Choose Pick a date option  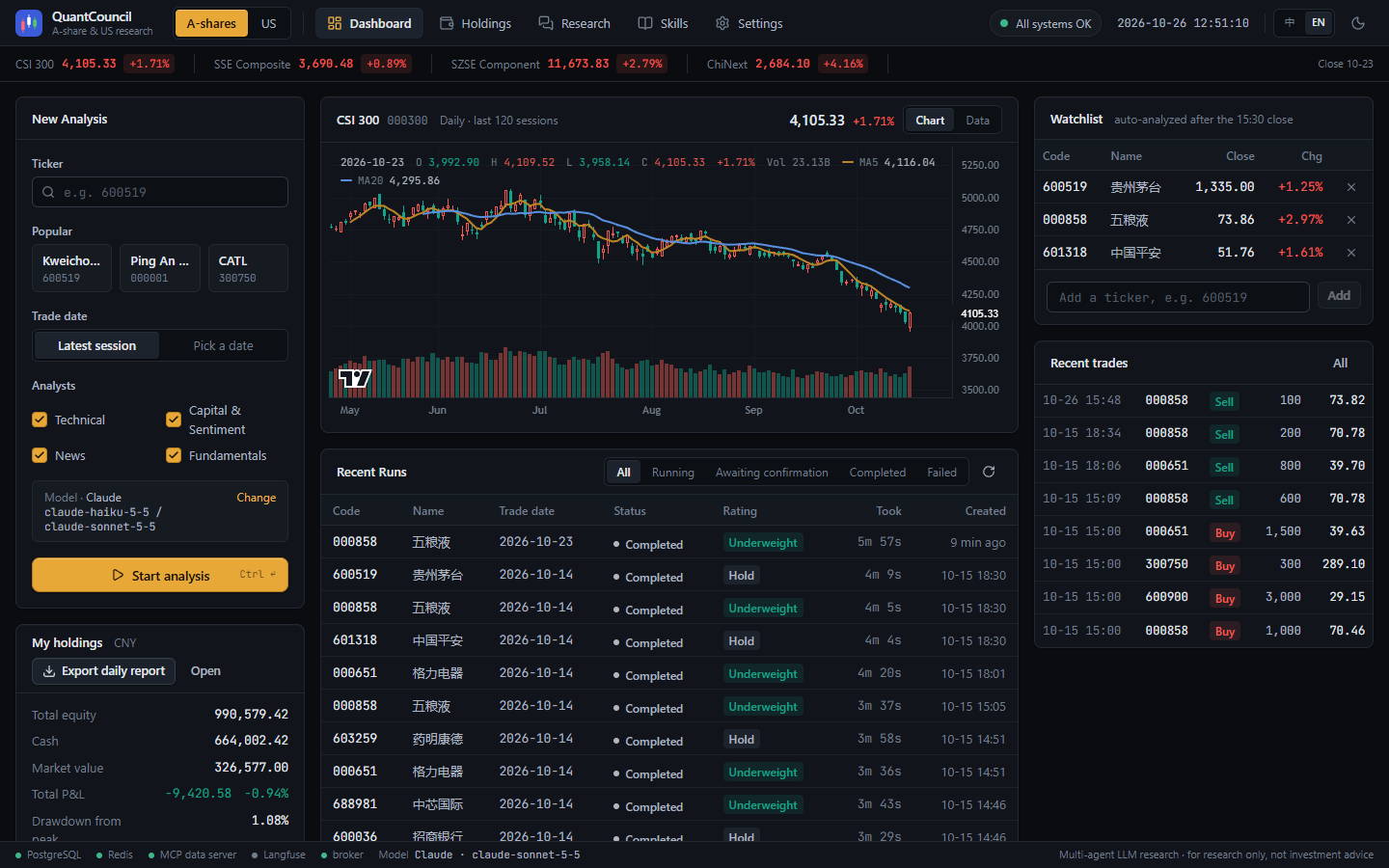coord(223,345)
